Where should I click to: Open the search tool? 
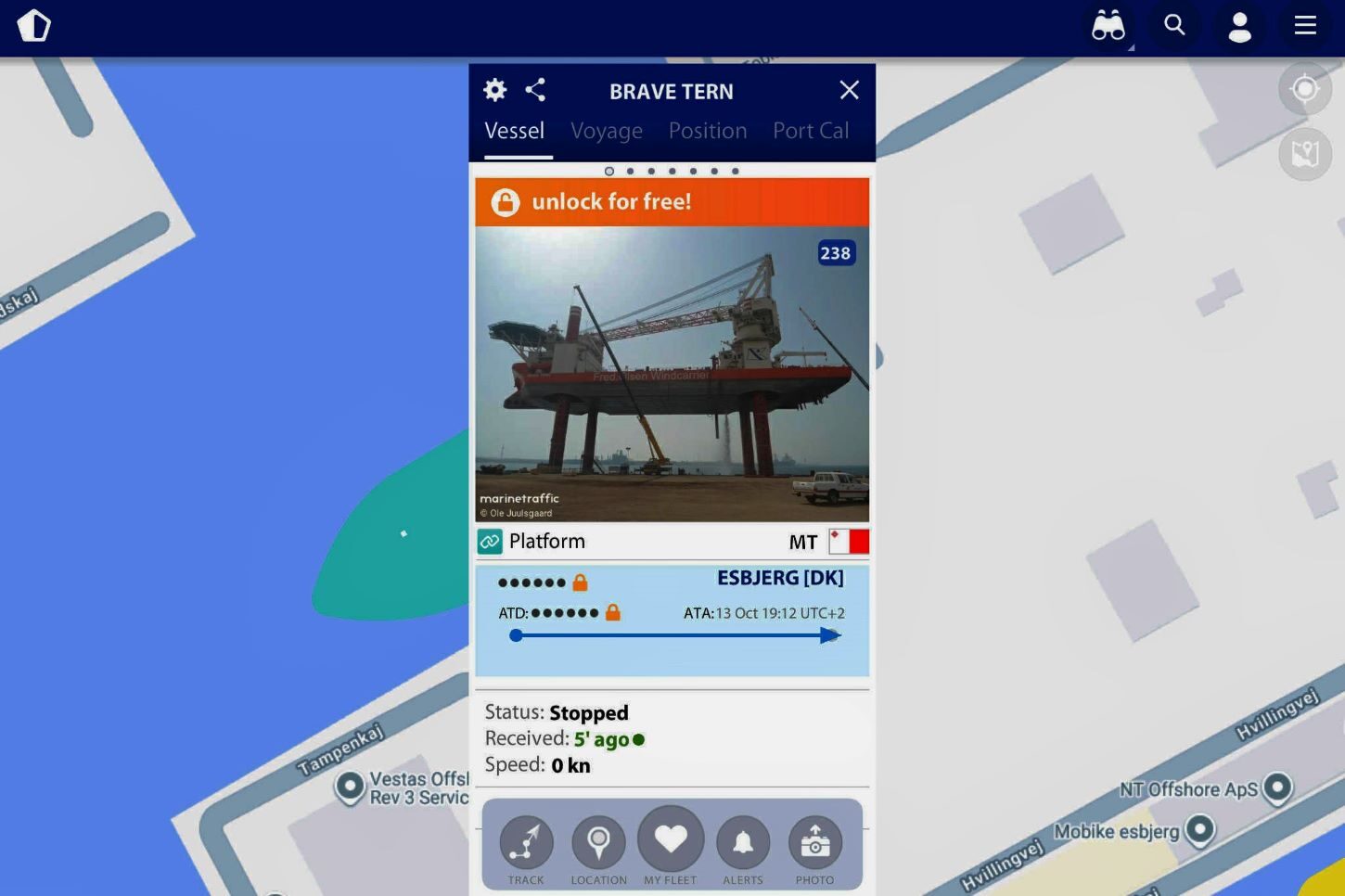point(1174,26)
